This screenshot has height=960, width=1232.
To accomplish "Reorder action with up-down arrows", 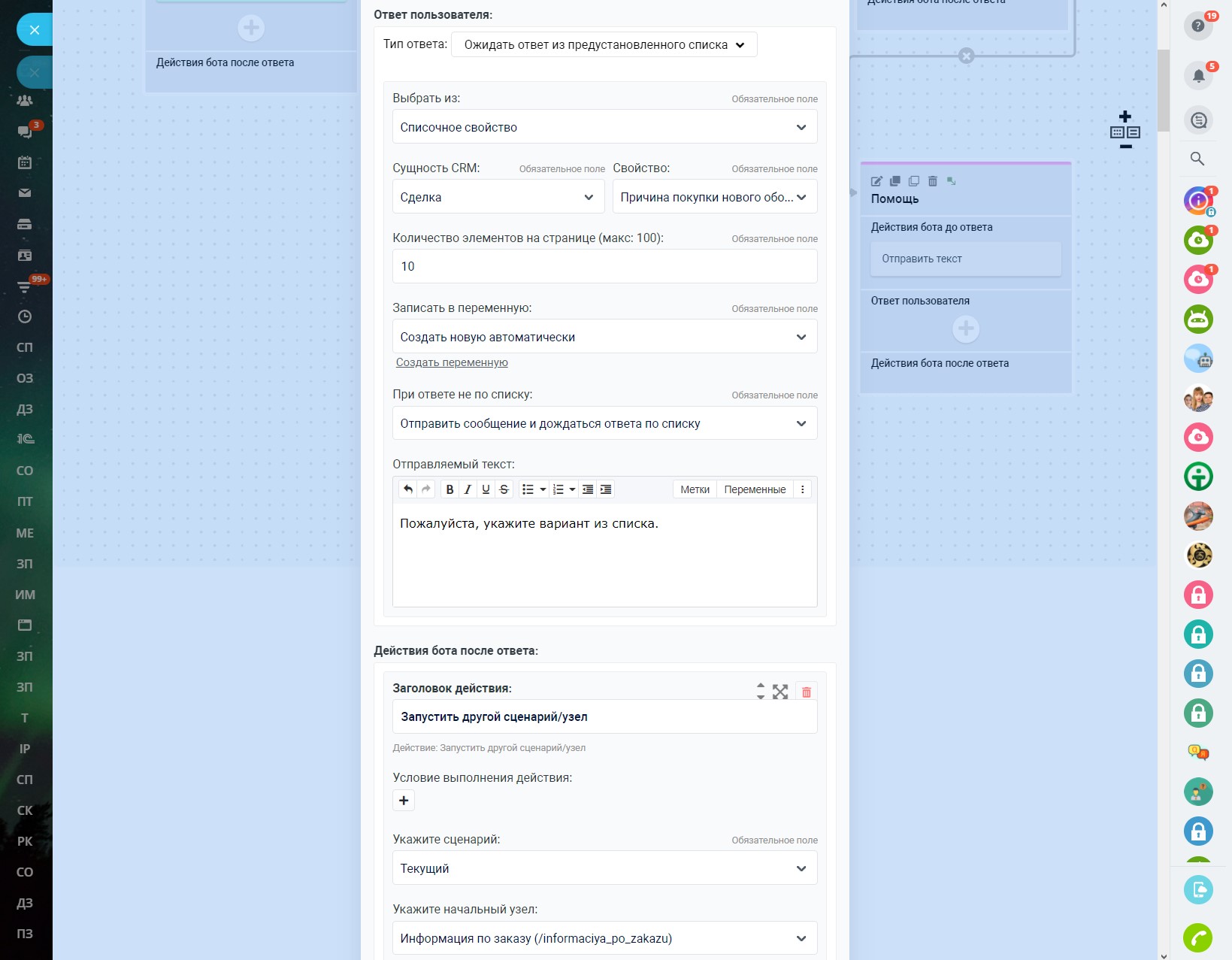I will tap(761, 692).
